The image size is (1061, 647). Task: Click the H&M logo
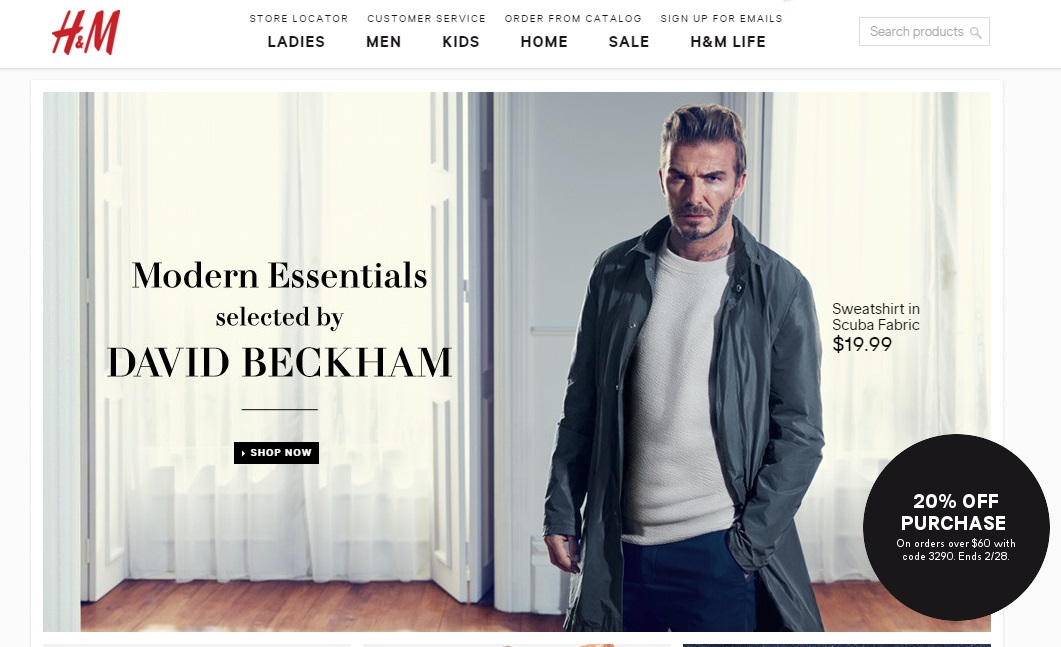click(86, 32)
